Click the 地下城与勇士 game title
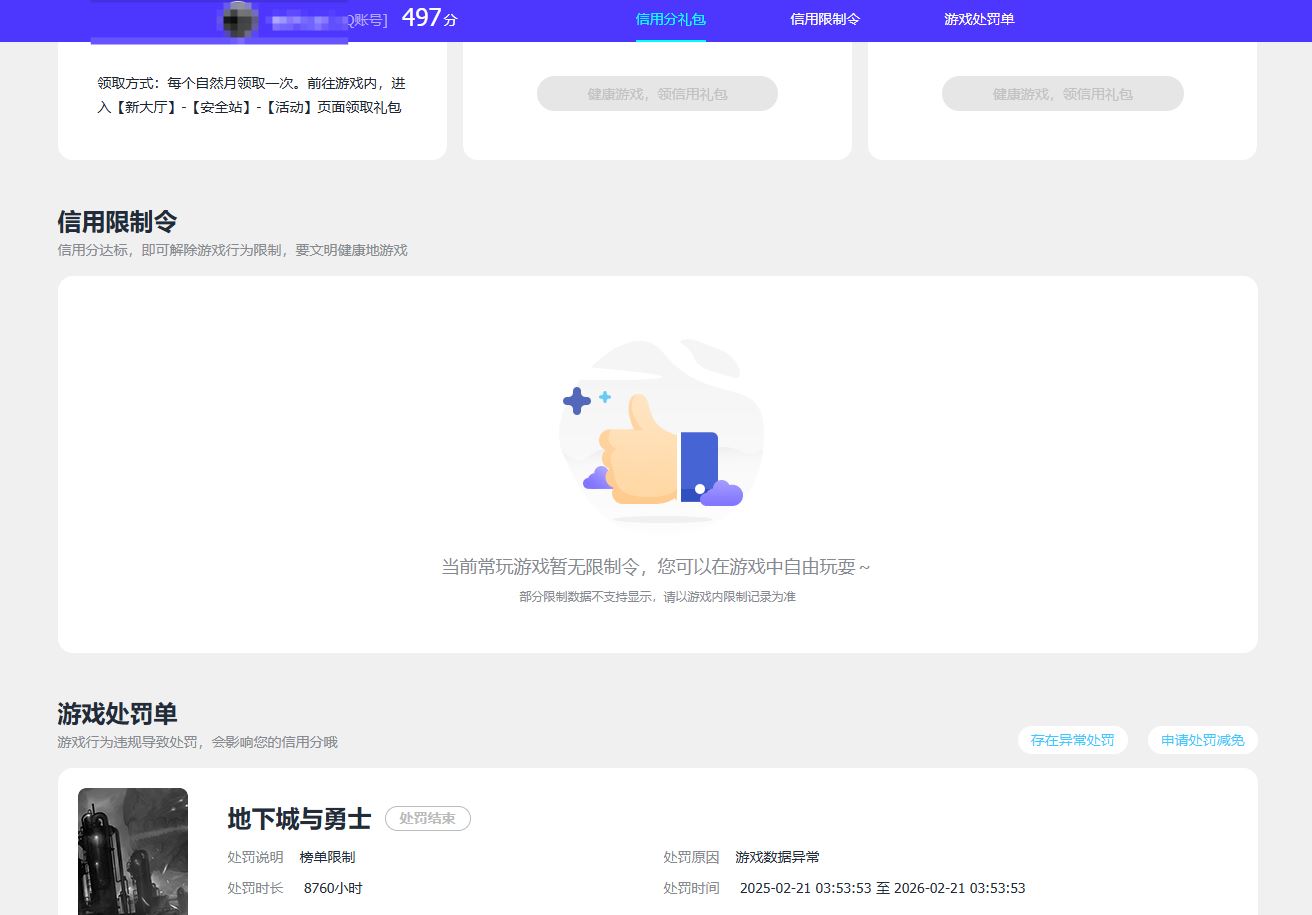This screenshot has width=1312, height=915. pyautogui.click(x=299, y=819)
